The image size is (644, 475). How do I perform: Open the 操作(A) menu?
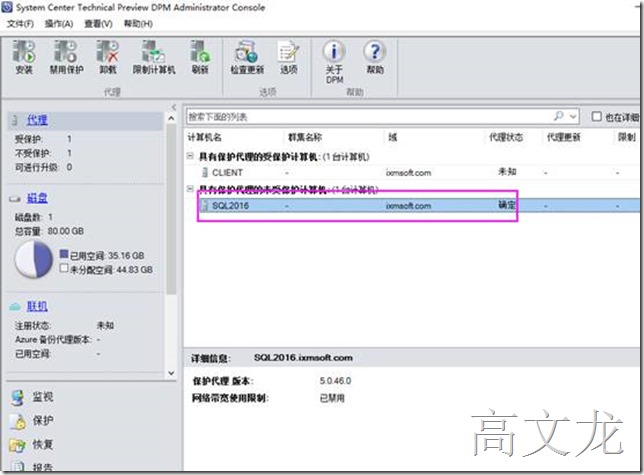pos(59,24)
